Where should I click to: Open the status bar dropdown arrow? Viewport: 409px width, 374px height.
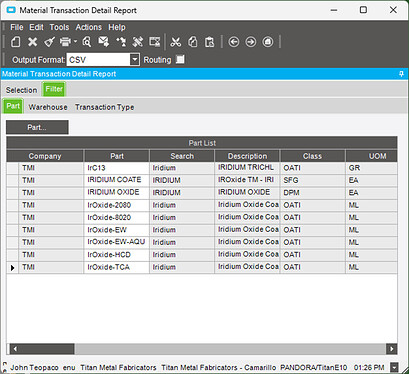pos(394,367)
